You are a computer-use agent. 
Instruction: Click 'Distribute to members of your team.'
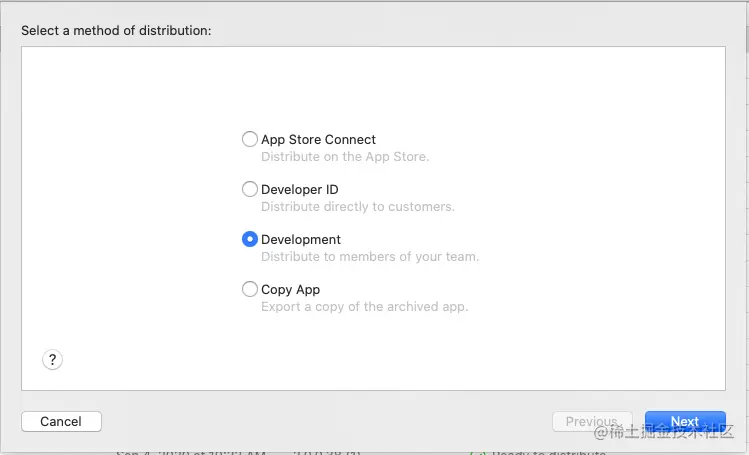370,257
